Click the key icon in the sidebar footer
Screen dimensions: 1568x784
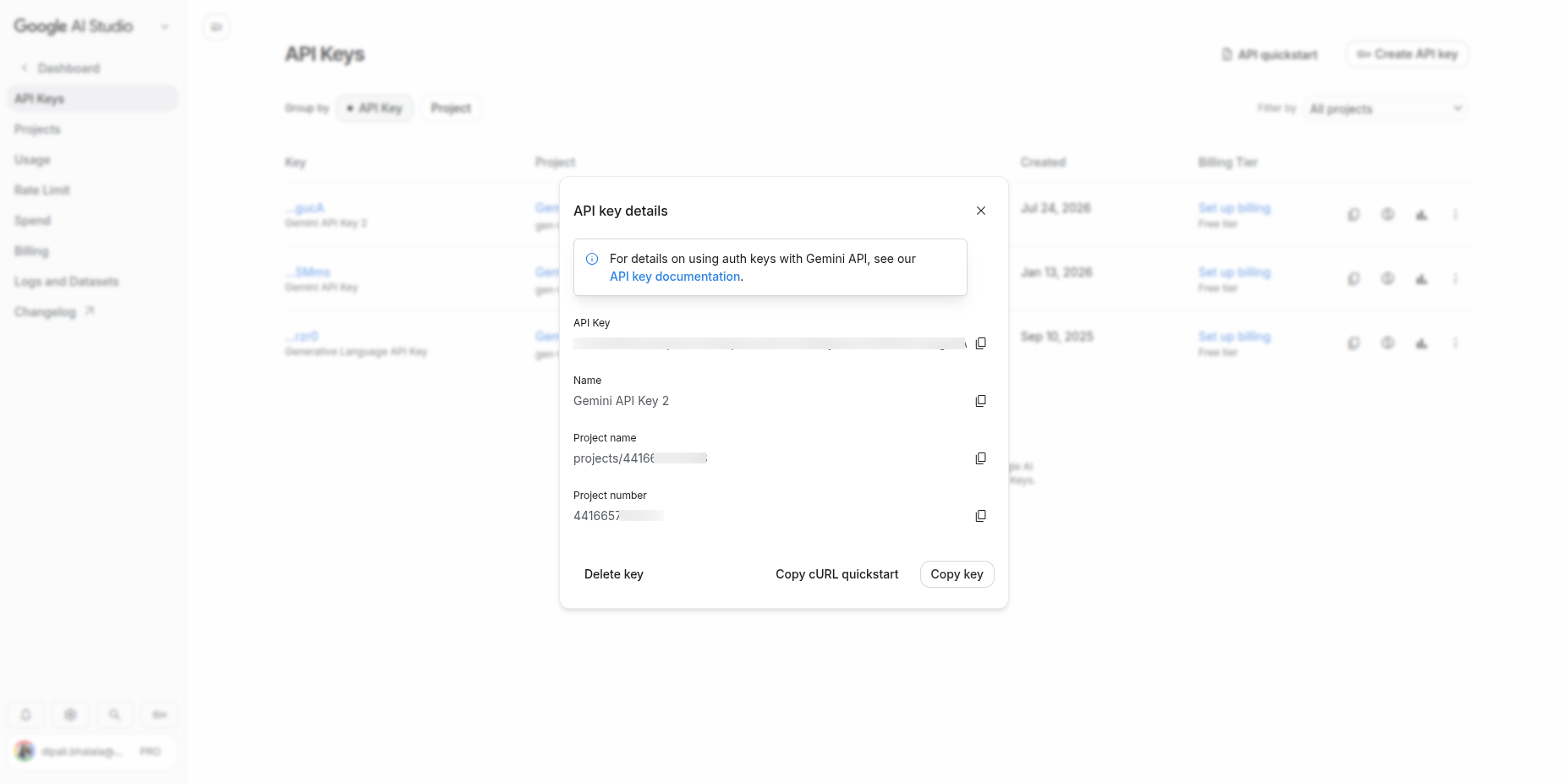[159, 715]
